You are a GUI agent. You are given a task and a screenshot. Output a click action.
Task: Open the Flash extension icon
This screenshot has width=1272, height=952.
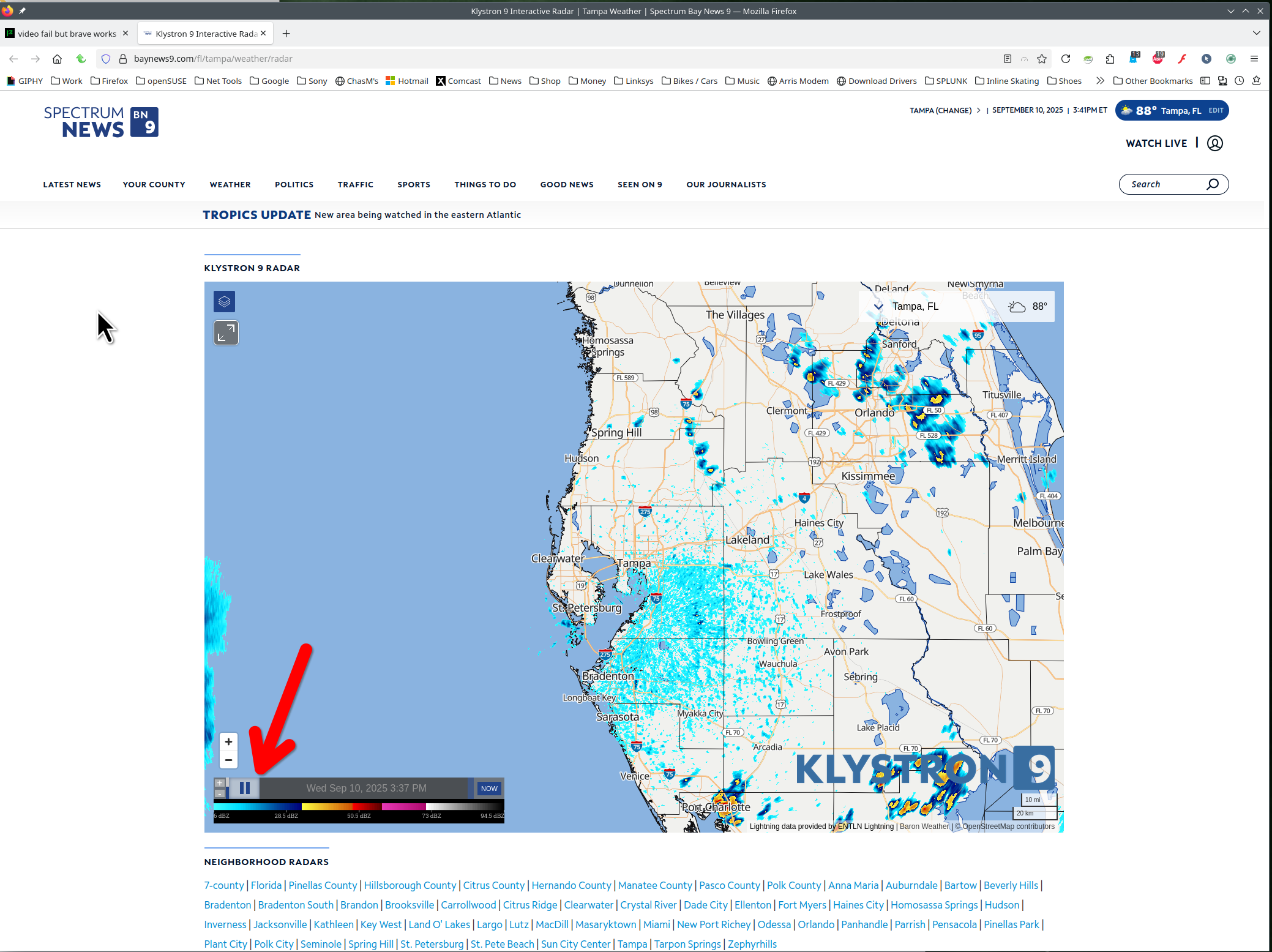(x=1182, y=59)
